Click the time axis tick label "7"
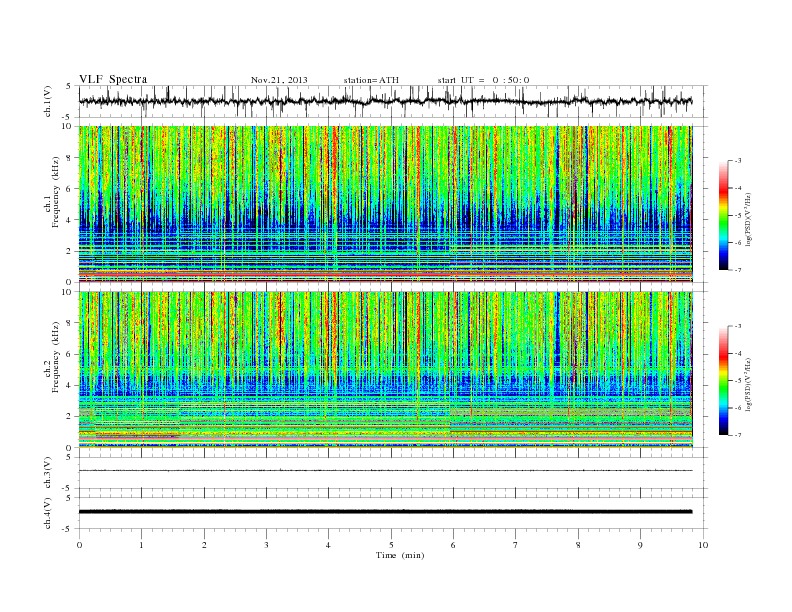The height and width of the screenshot is (612, 792). (x=516, y=545)
